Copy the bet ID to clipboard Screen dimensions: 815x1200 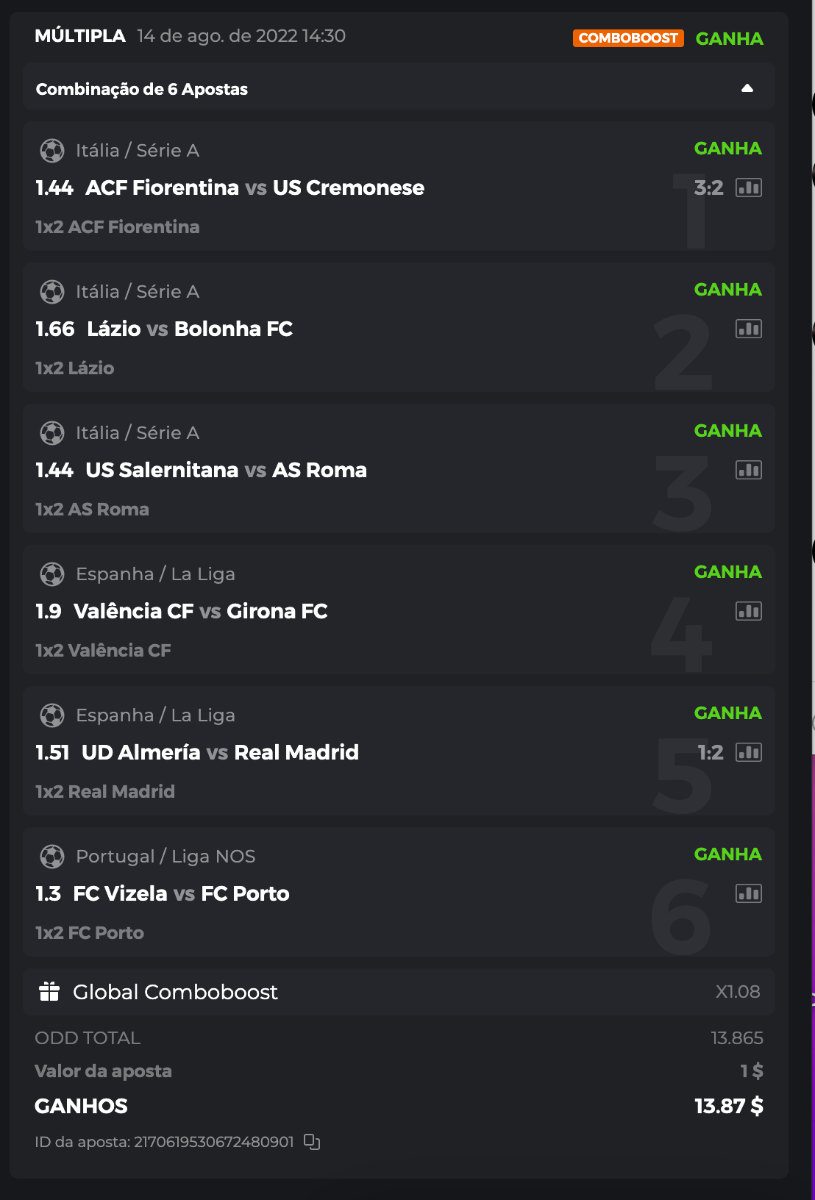pyautogui.click(x=312, y=1141)
